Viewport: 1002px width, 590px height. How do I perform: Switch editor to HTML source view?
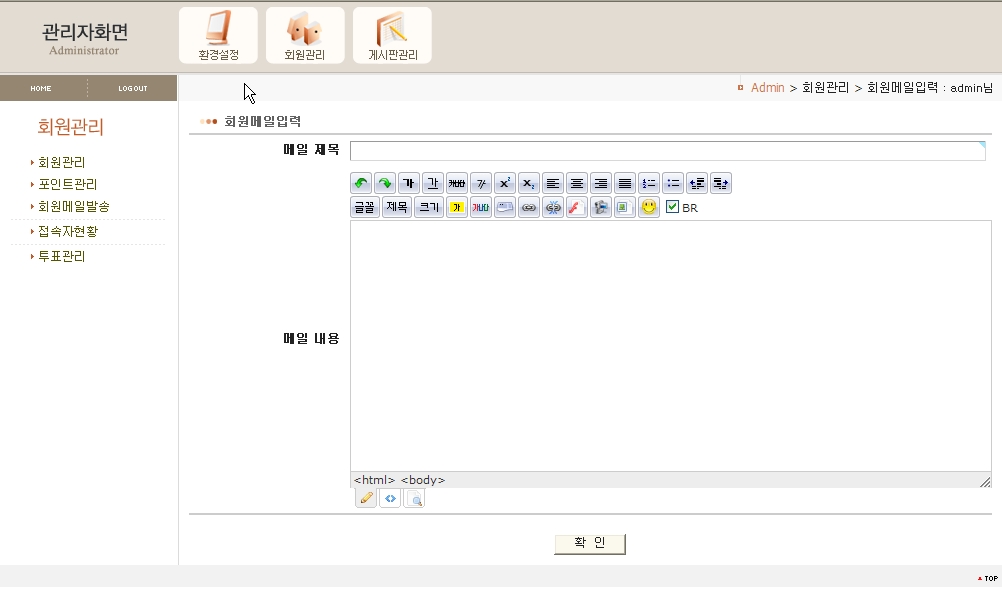coord(390,498)
